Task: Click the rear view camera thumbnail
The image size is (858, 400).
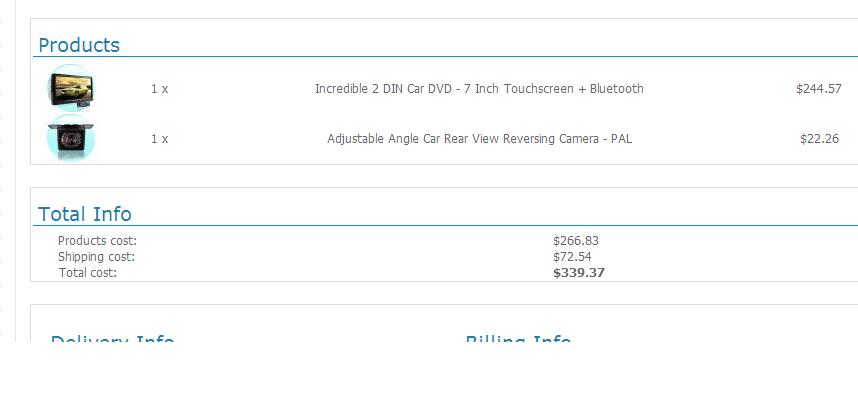Action: coord(71,138)
